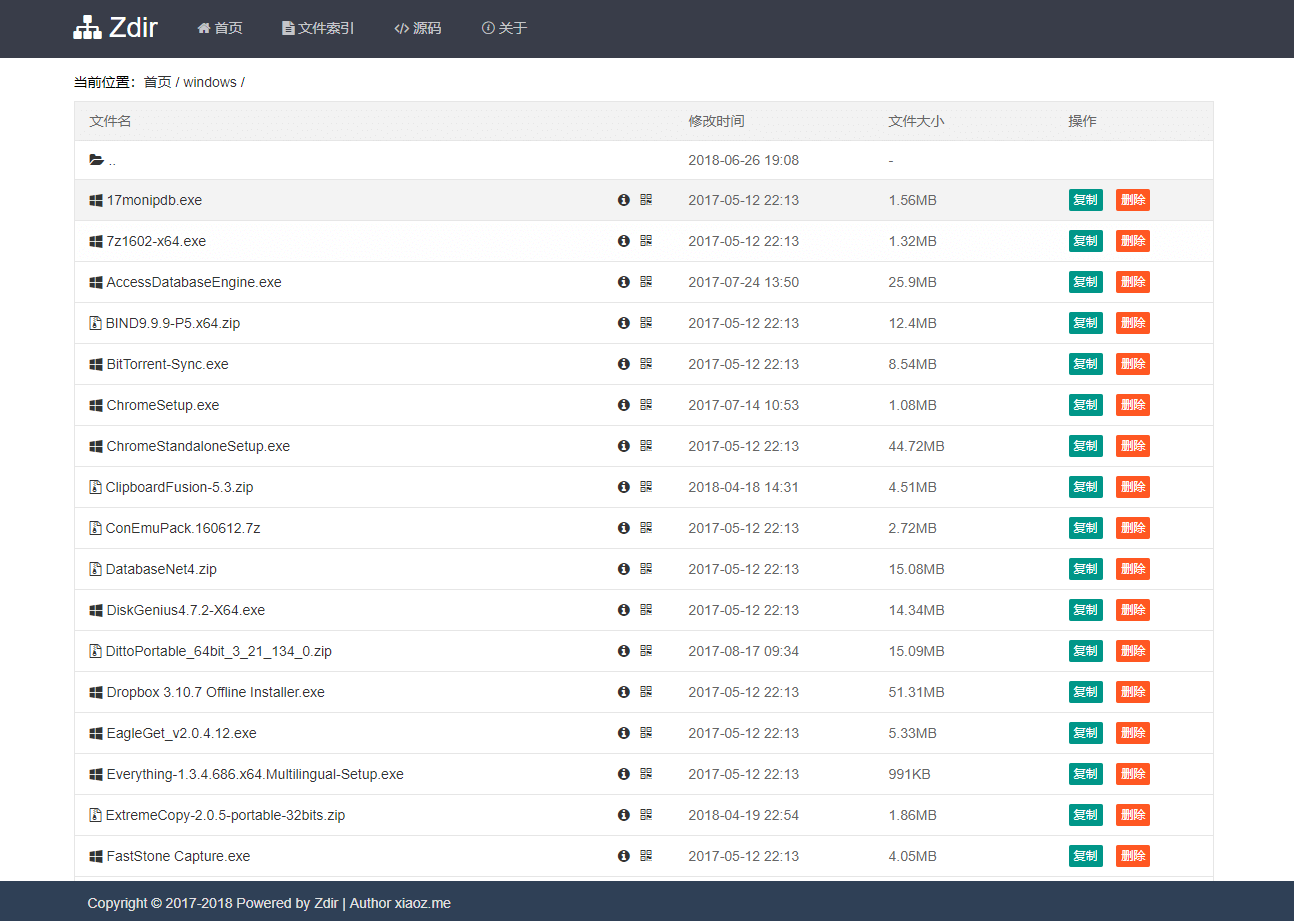Open info icon for EagleGet_v2.0.4.12.exe
The image size is (1294, 921).
624,733
